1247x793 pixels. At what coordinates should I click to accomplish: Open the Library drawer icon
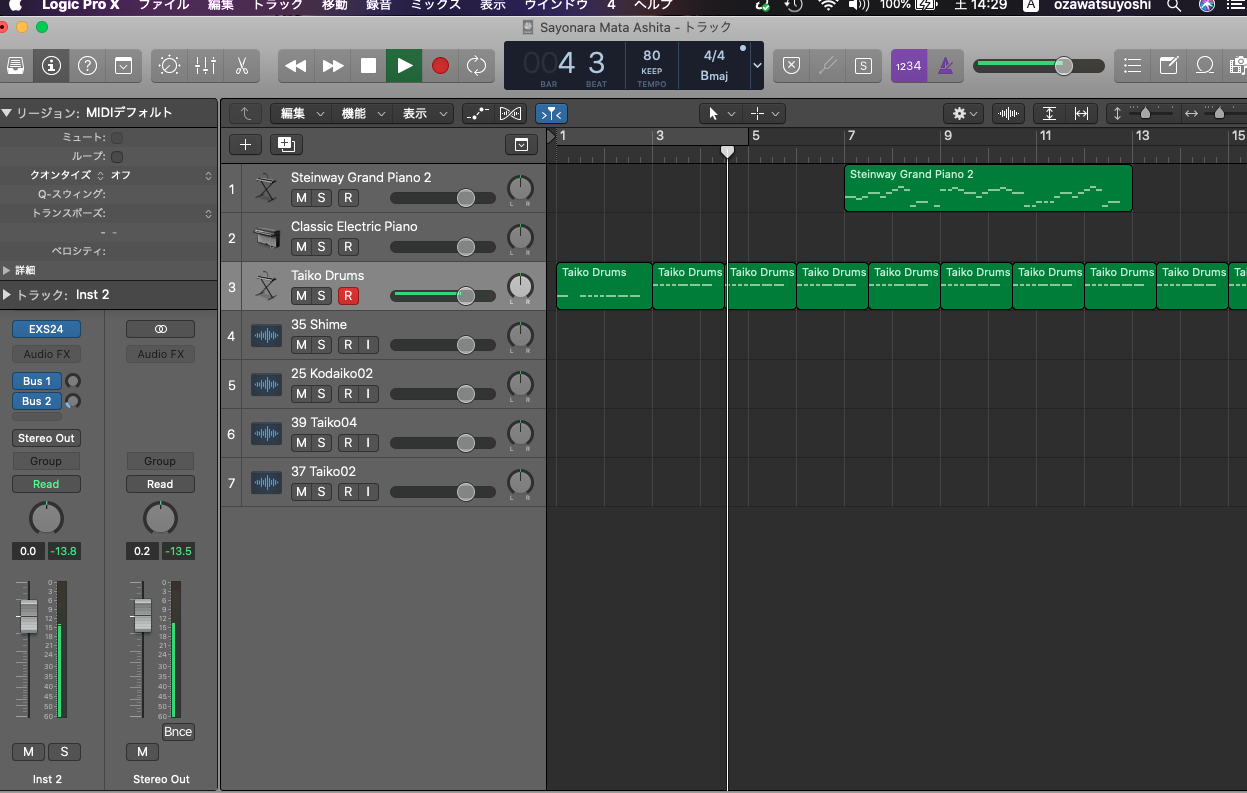(16, 66)
